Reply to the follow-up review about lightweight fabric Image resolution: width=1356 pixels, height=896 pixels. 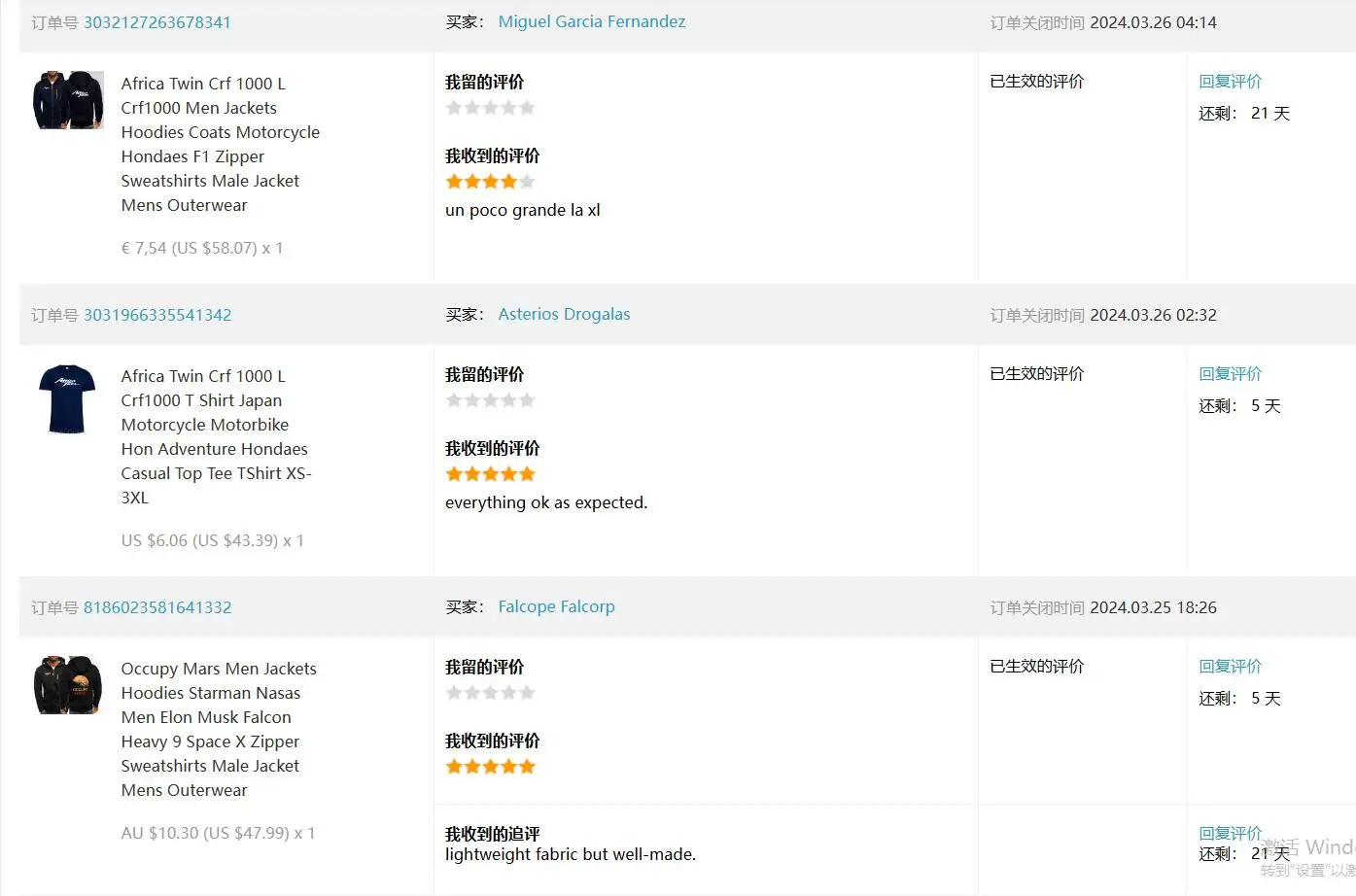[1230, 834]
